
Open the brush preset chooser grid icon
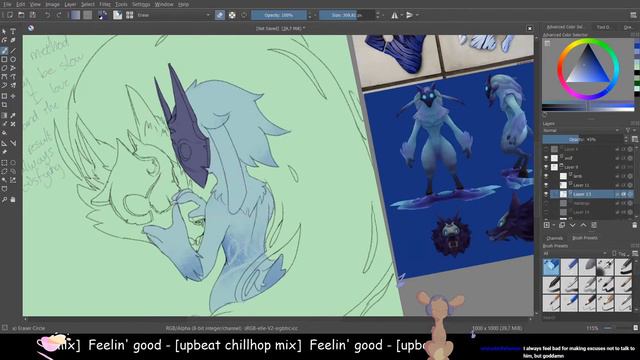coord(130,15)
